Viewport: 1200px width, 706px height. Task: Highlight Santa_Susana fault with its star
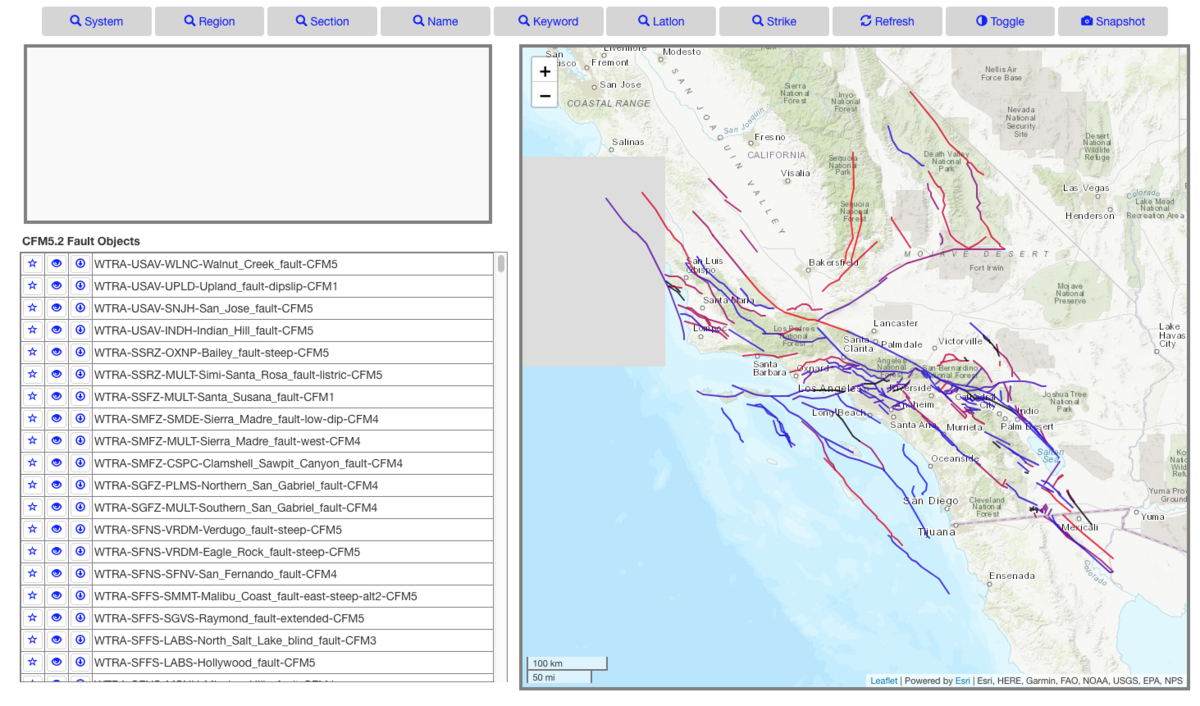pyautogui.click(x=32, y=397)
